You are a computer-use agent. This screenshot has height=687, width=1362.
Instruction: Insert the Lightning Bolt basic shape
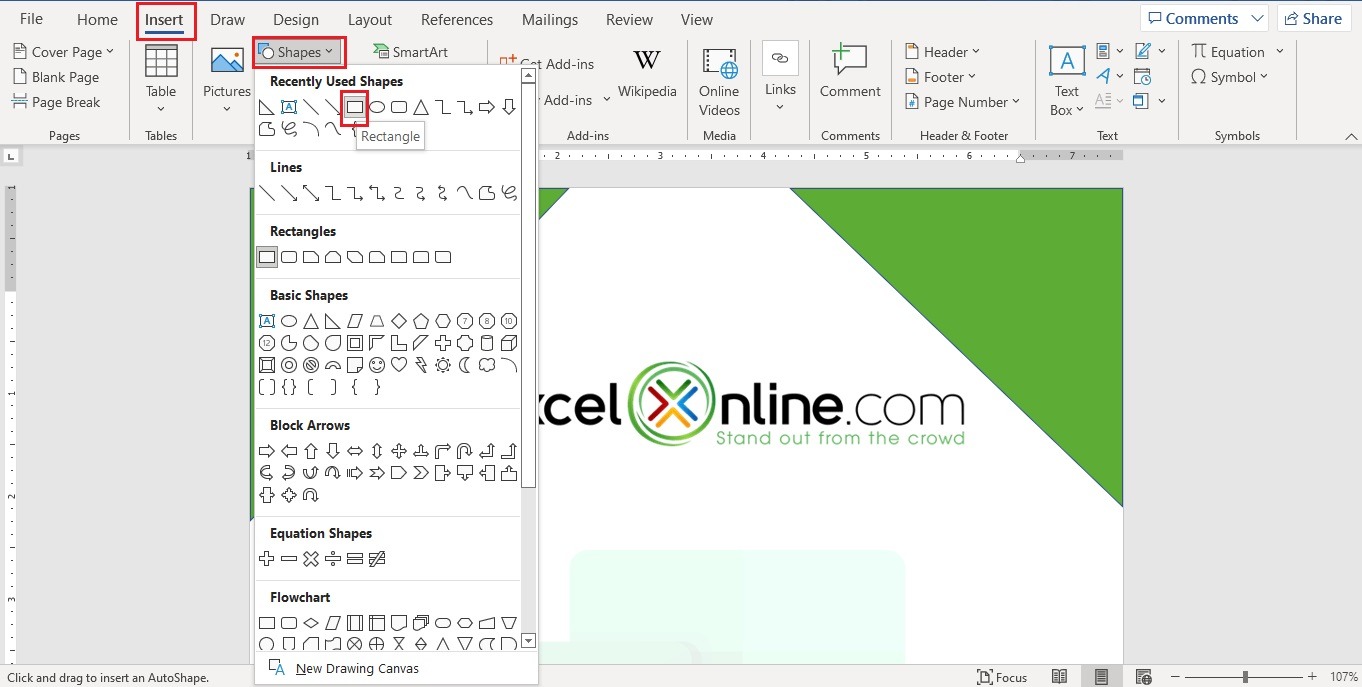point(421,365)
